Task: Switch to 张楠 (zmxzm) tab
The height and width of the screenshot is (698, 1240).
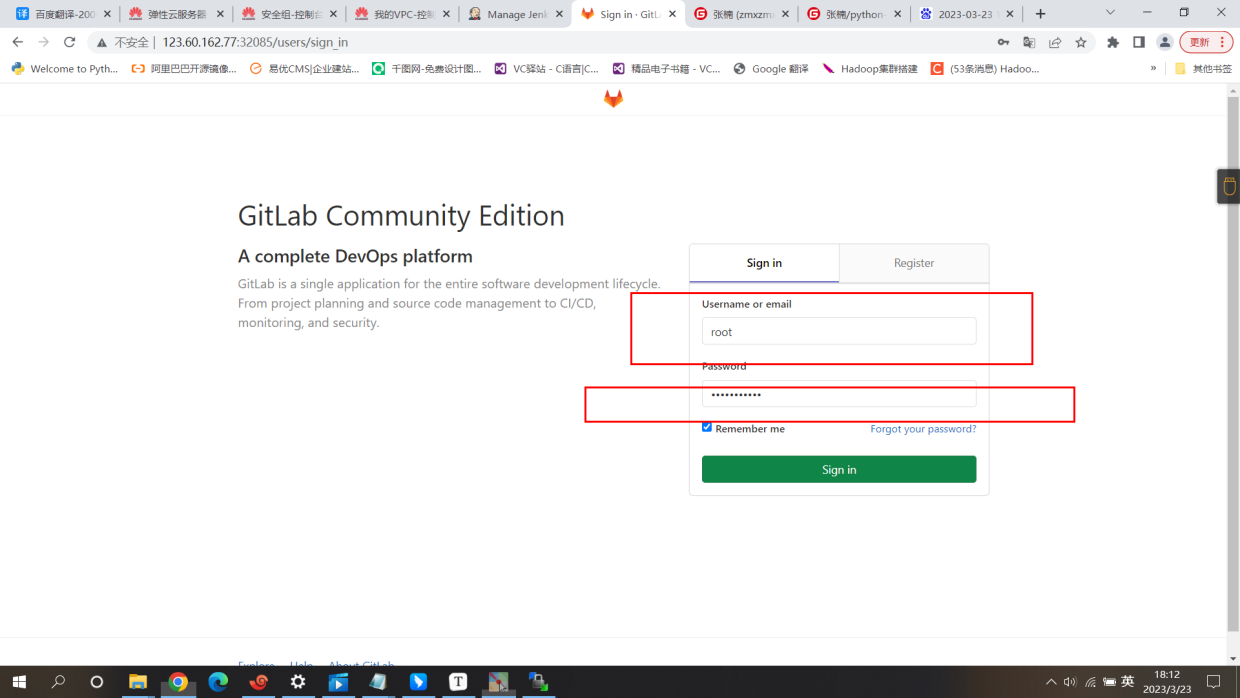Action: [x=743, y=14]
